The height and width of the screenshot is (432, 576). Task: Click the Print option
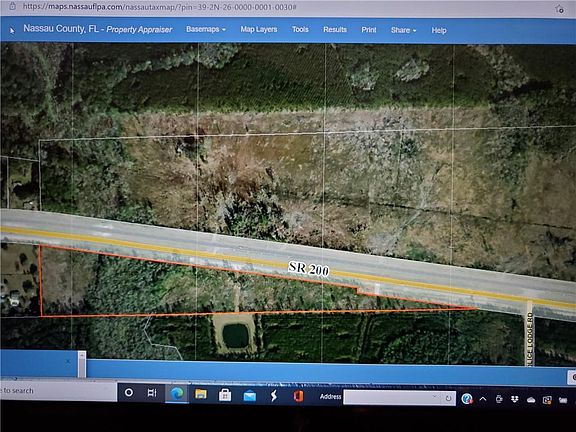point(368,30)
